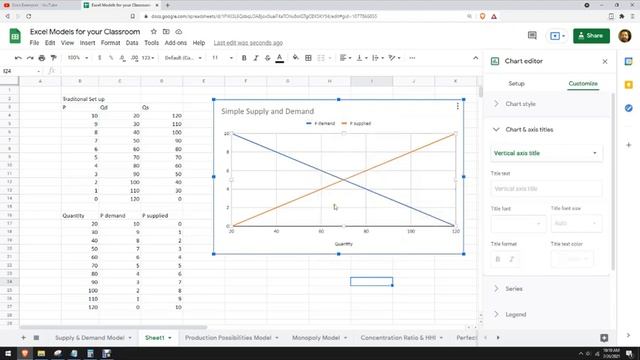Open cell fill color picker
The width and height of the screenshot is (640, 360).
(x=296, y=58)
